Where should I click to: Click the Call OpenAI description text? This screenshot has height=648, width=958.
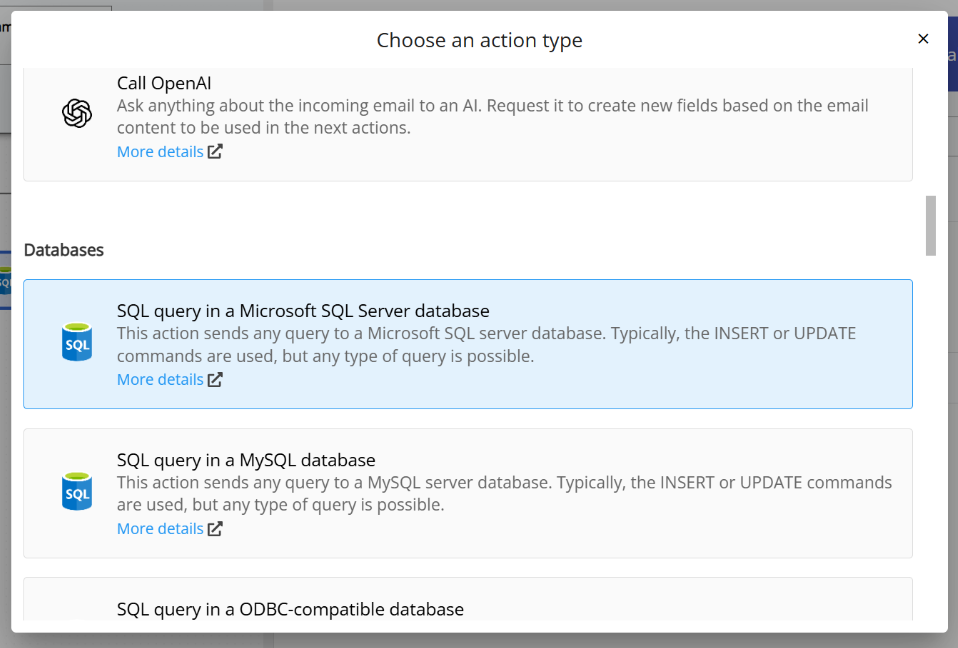click(x=492, y=117)
